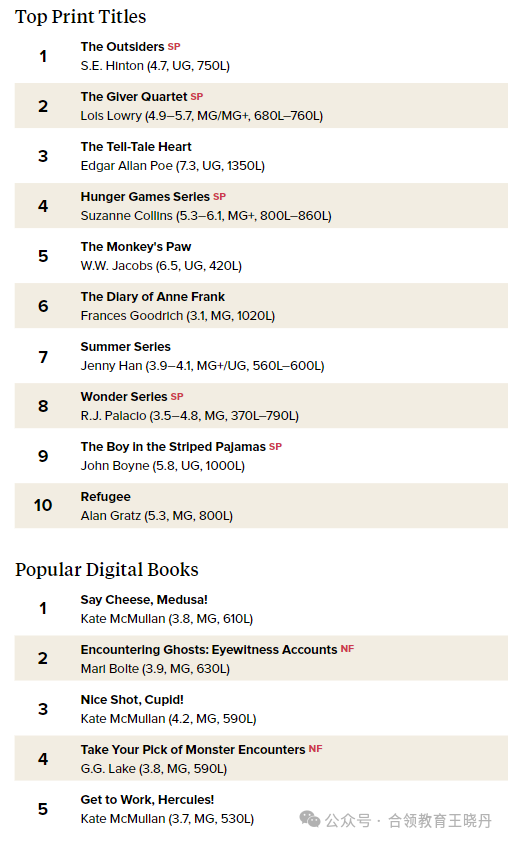
Task: Click the NF badge beside Encountering Ghosts
Action: tap(347, 648)
